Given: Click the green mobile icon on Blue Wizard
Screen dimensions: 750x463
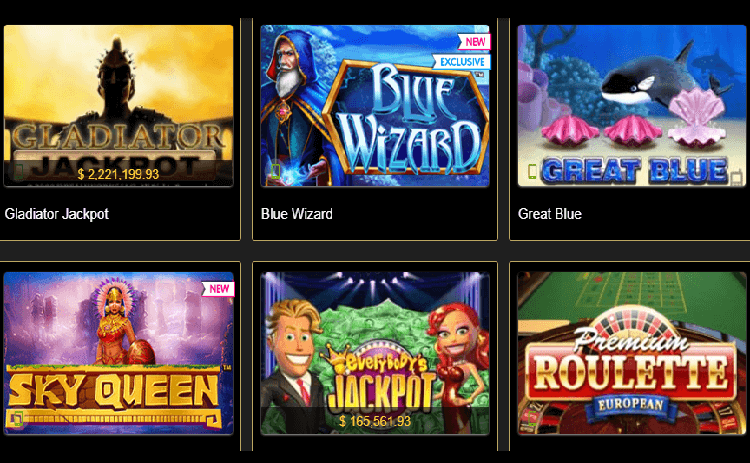Looking at the screenshot, I should pos(276,171).
